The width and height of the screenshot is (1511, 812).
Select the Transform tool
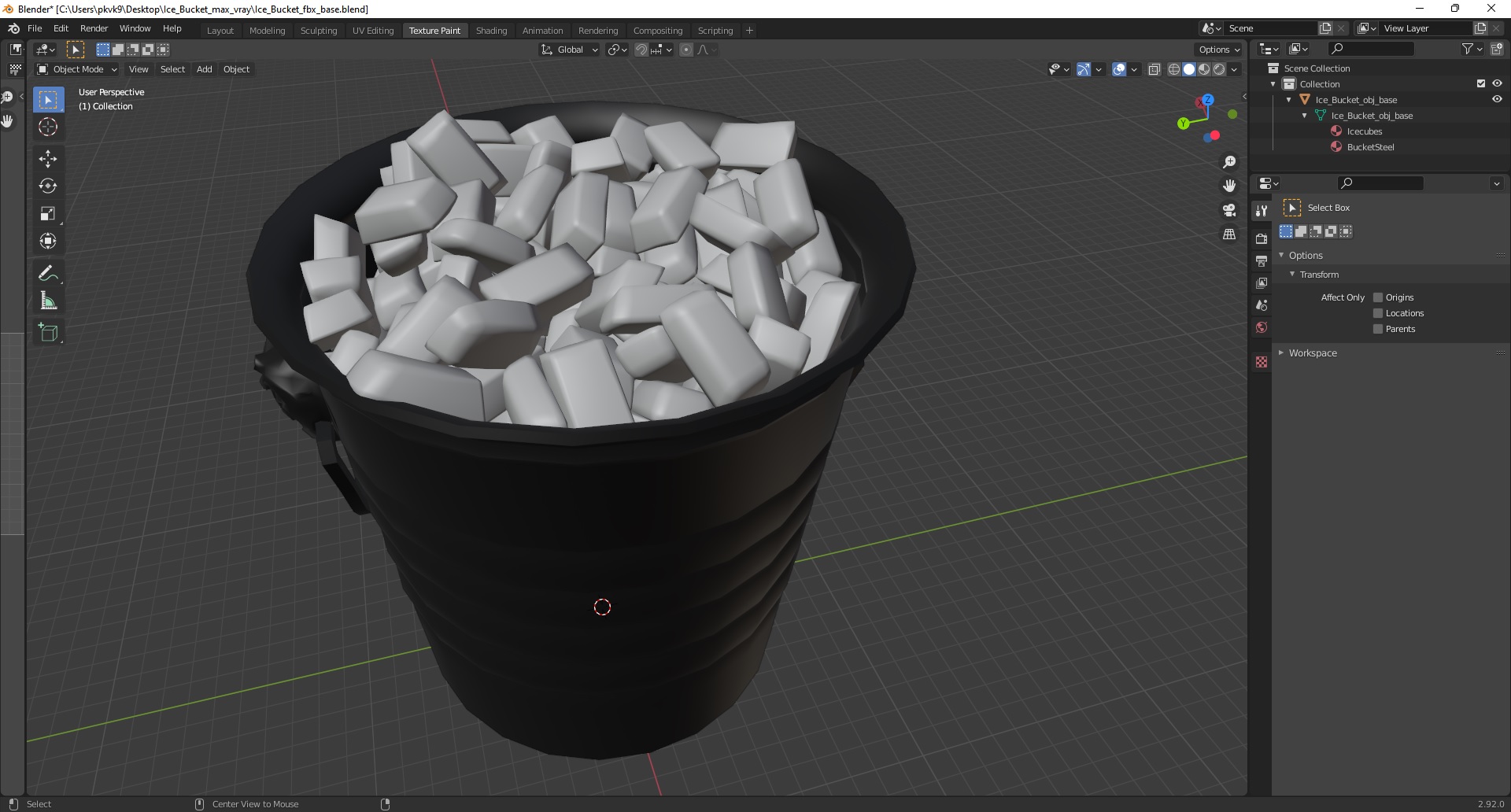coord(48,242)
